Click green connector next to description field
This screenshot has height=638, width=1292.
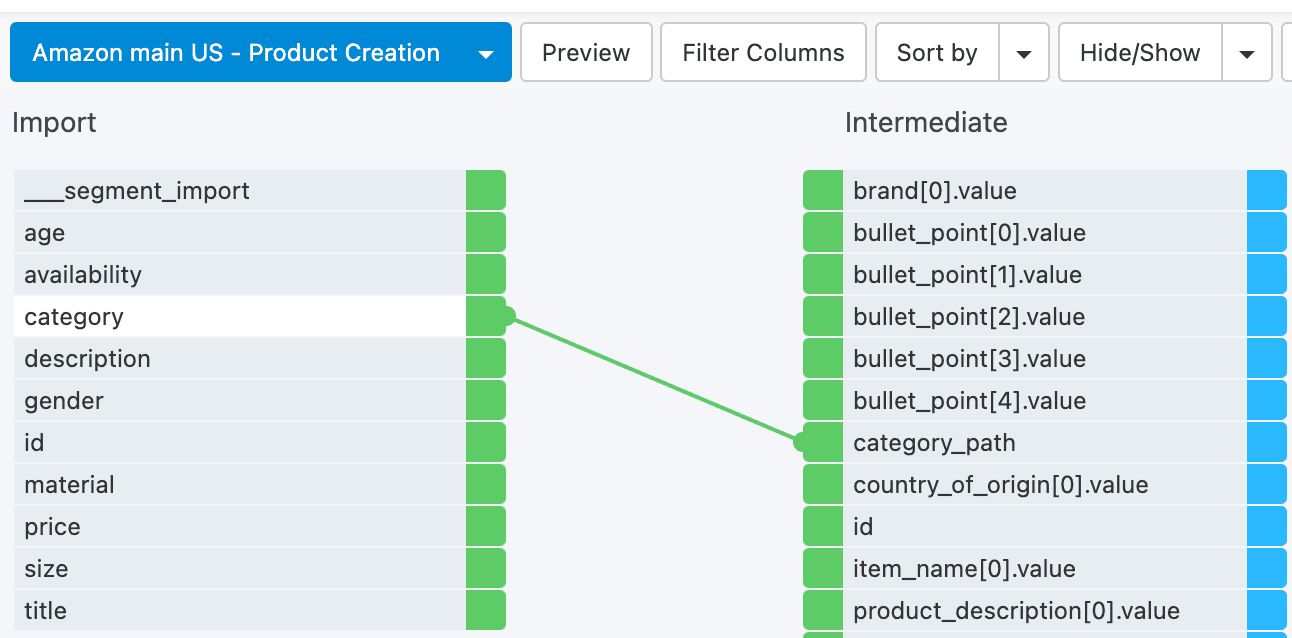pyautogui.click(x=486, y=359)
